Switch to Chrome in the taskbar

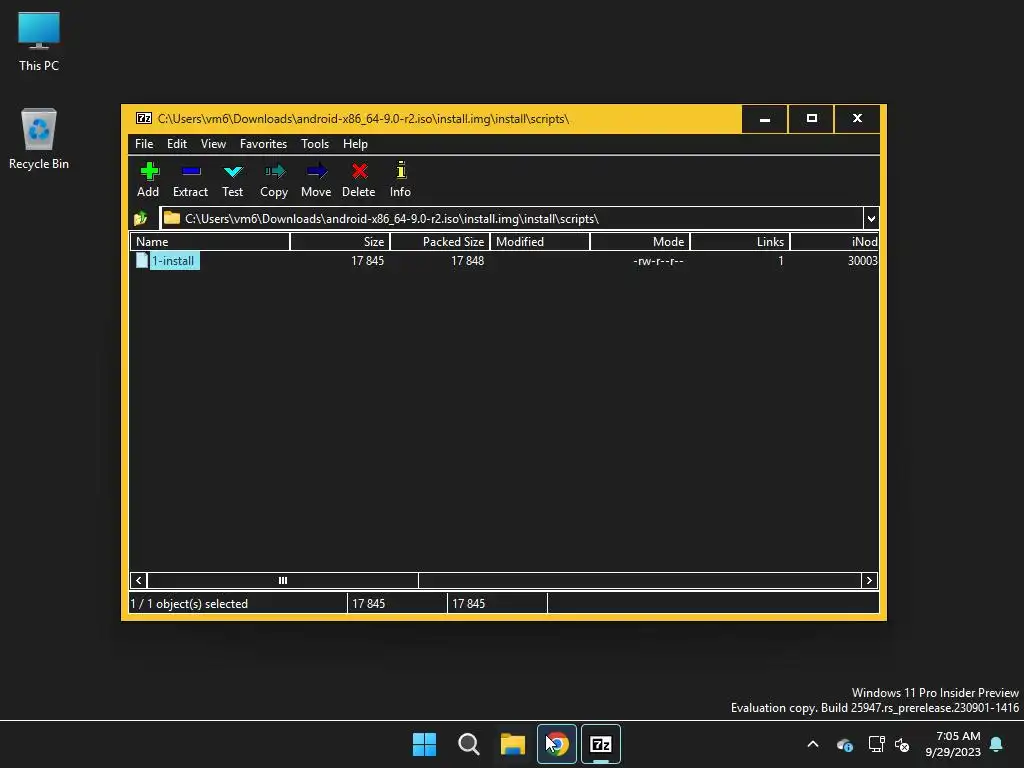(556, 744)
